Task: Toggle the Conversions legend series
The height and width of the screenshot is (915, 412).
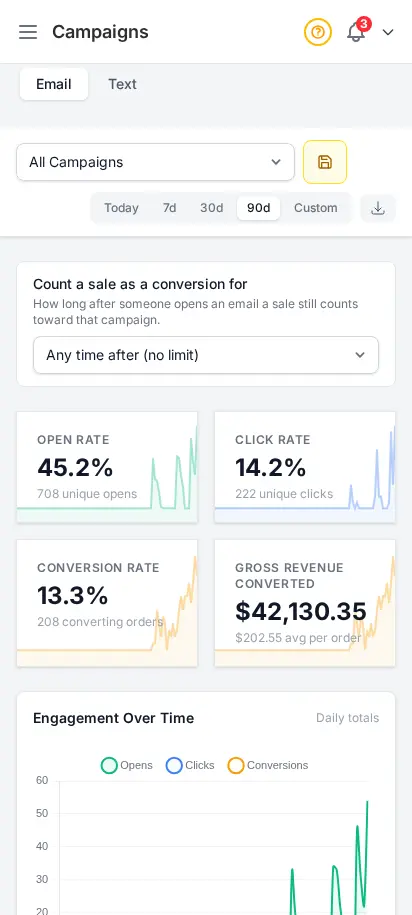Action: coord(268,765)
